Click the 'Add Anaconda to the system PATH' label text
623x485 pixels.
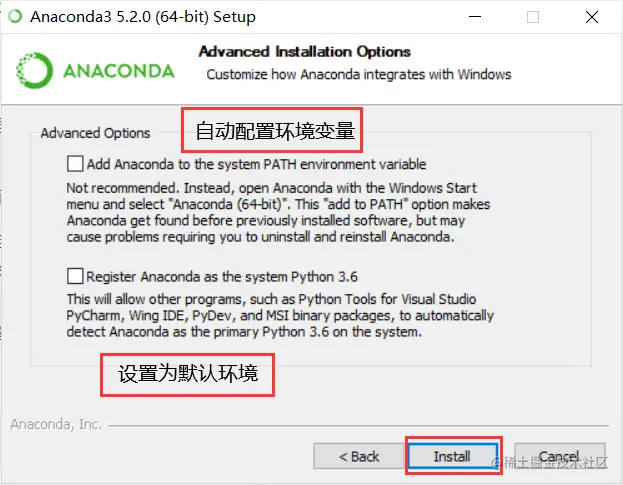(x=256, y=164)
